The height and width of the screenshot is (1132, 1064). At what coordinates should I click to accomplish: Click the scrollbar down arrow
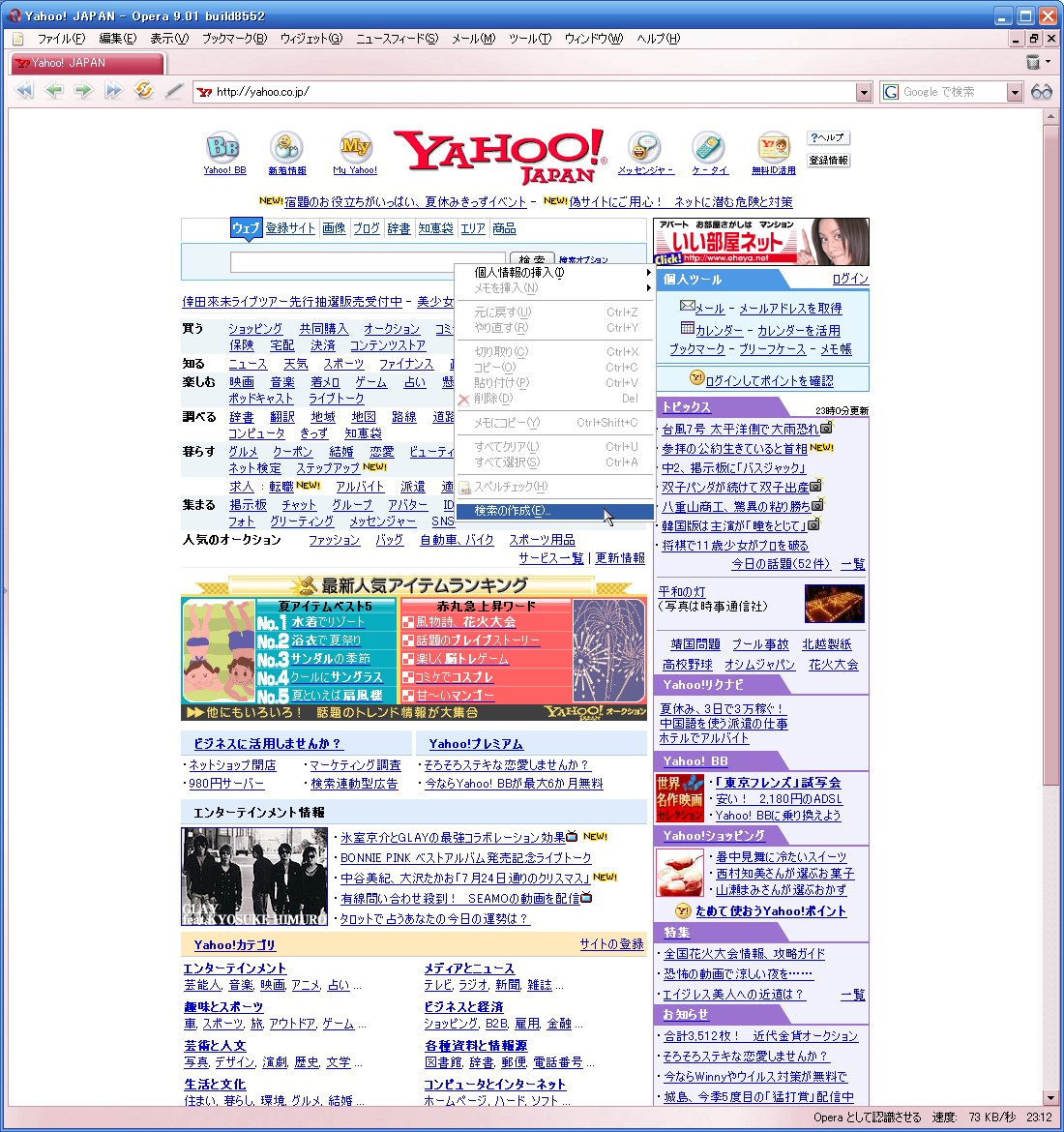pos(1050,1097)
